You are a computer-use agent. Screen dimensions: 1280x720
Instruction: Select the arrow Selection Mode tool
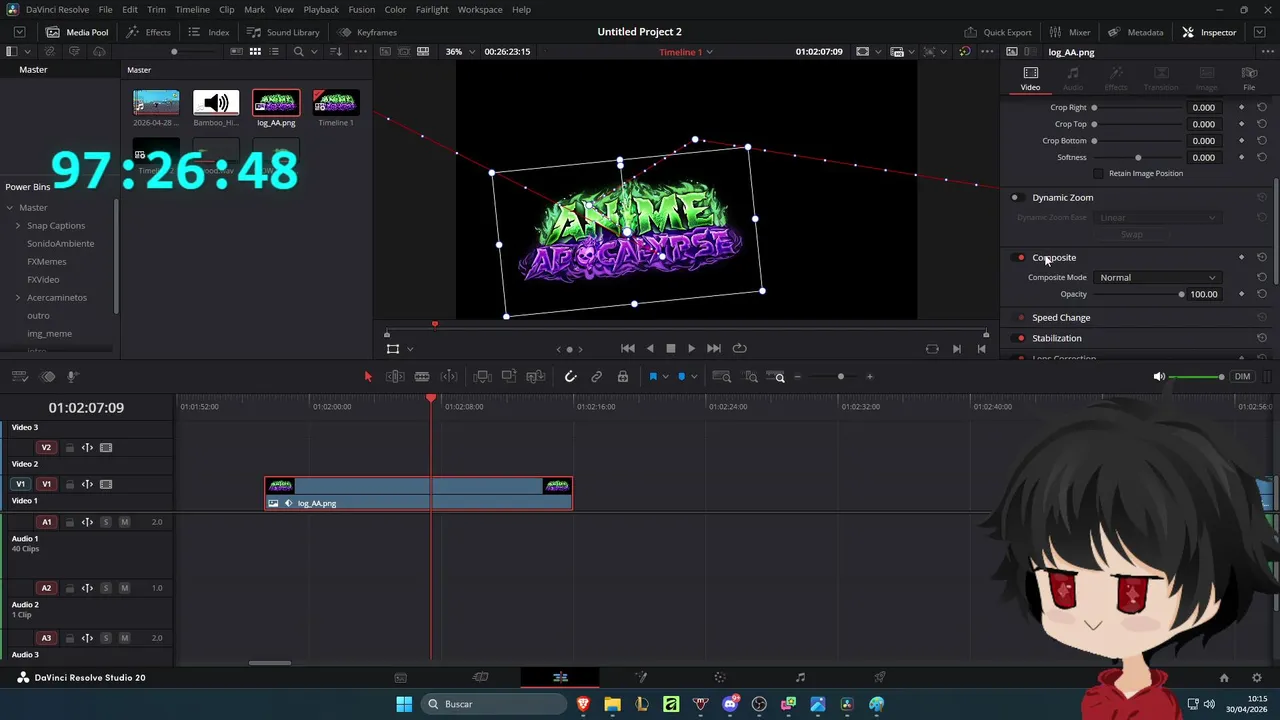(368, 377)
